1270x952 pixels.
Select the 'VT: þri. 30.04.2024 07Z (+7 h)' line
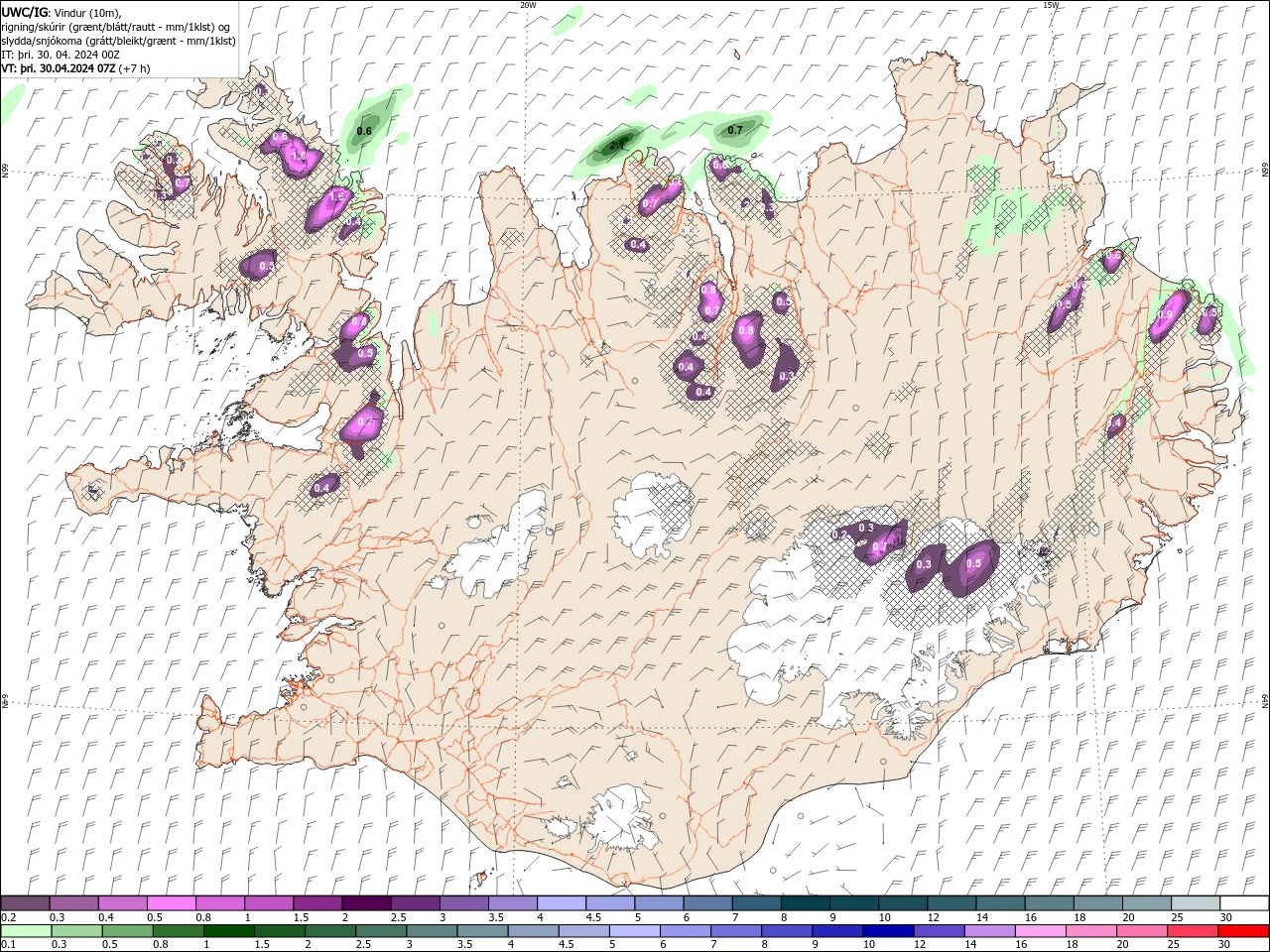click(76, 68)
